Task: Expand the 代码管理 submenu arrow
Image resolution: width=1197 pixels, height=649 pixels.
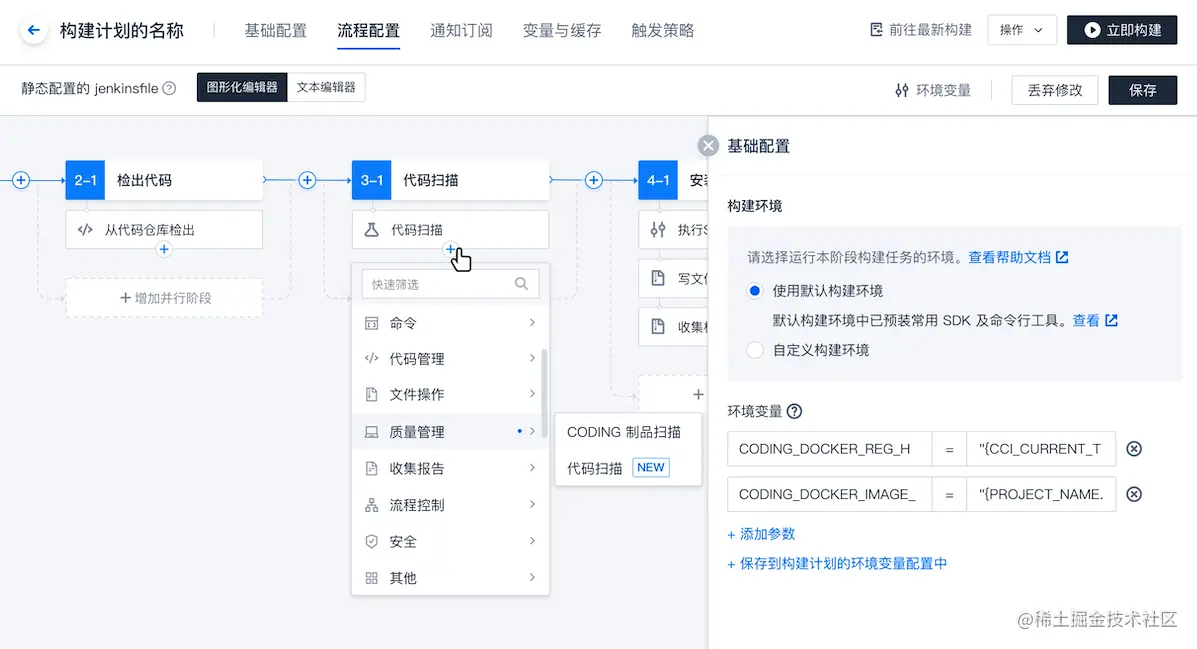Action: click(x=532, y=358)
